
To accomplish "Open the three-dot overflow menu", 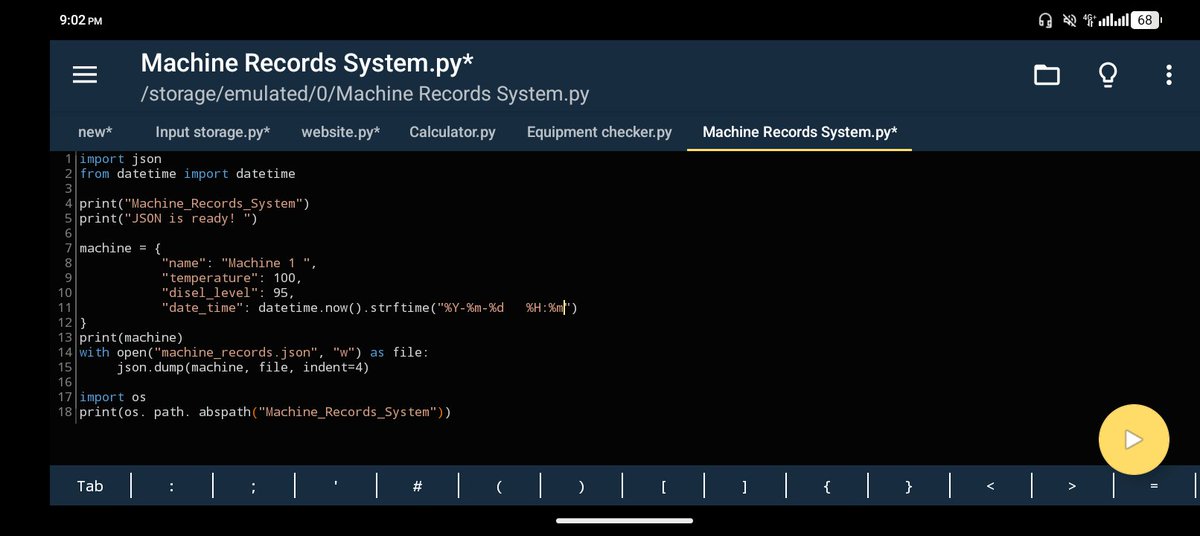I will pyautogui.click(x=1169, y=75).
